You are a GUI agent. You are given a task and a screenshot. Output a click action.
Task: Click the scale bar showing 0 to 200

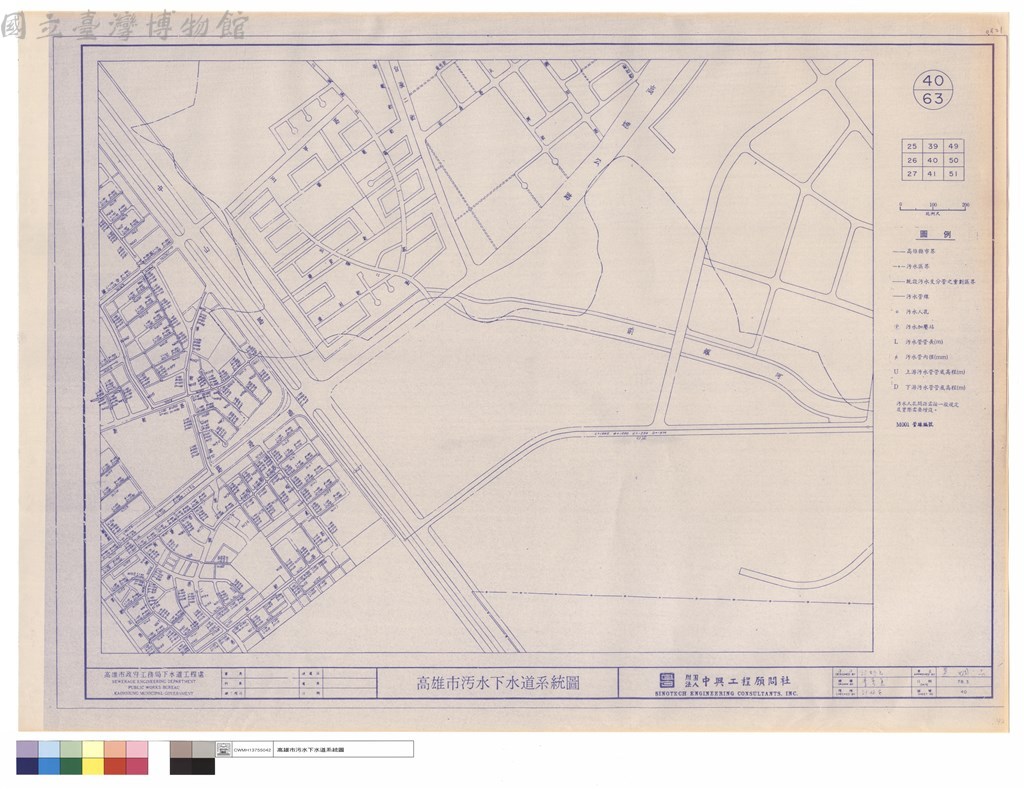(933, 208)
